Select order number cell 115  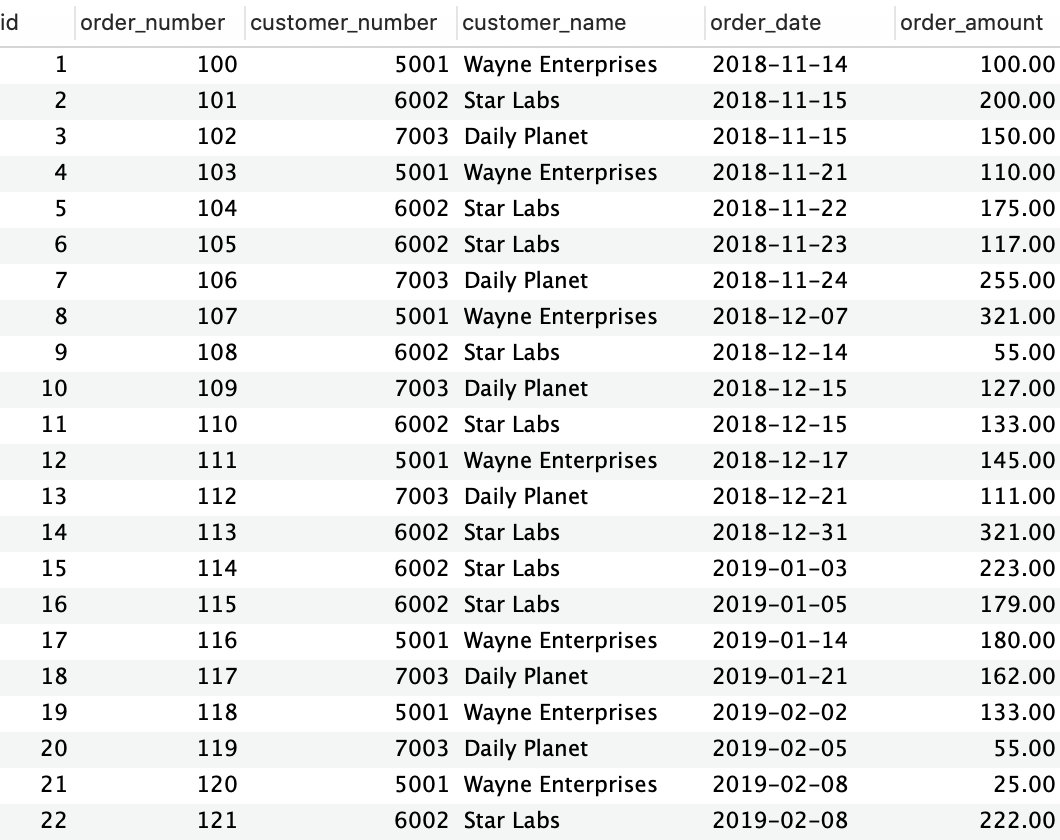tap(217, 604)
